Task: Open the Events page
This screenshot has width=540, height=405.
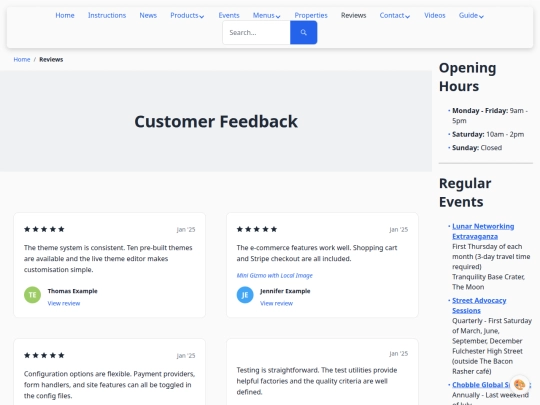Action: pos(229,15)
